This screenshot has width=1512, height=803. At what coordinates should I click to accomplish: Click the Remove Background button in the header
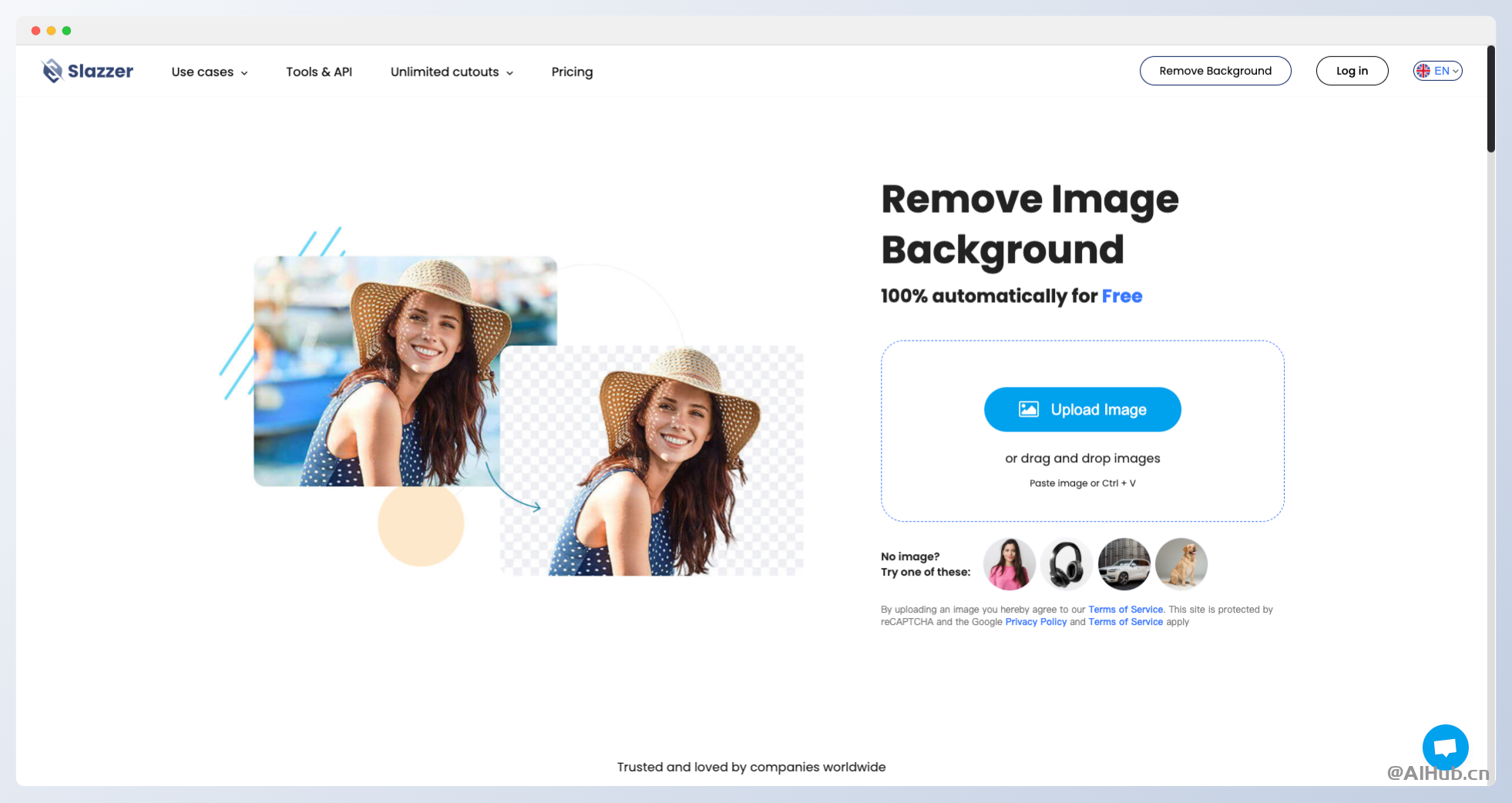pos(1215,71)
